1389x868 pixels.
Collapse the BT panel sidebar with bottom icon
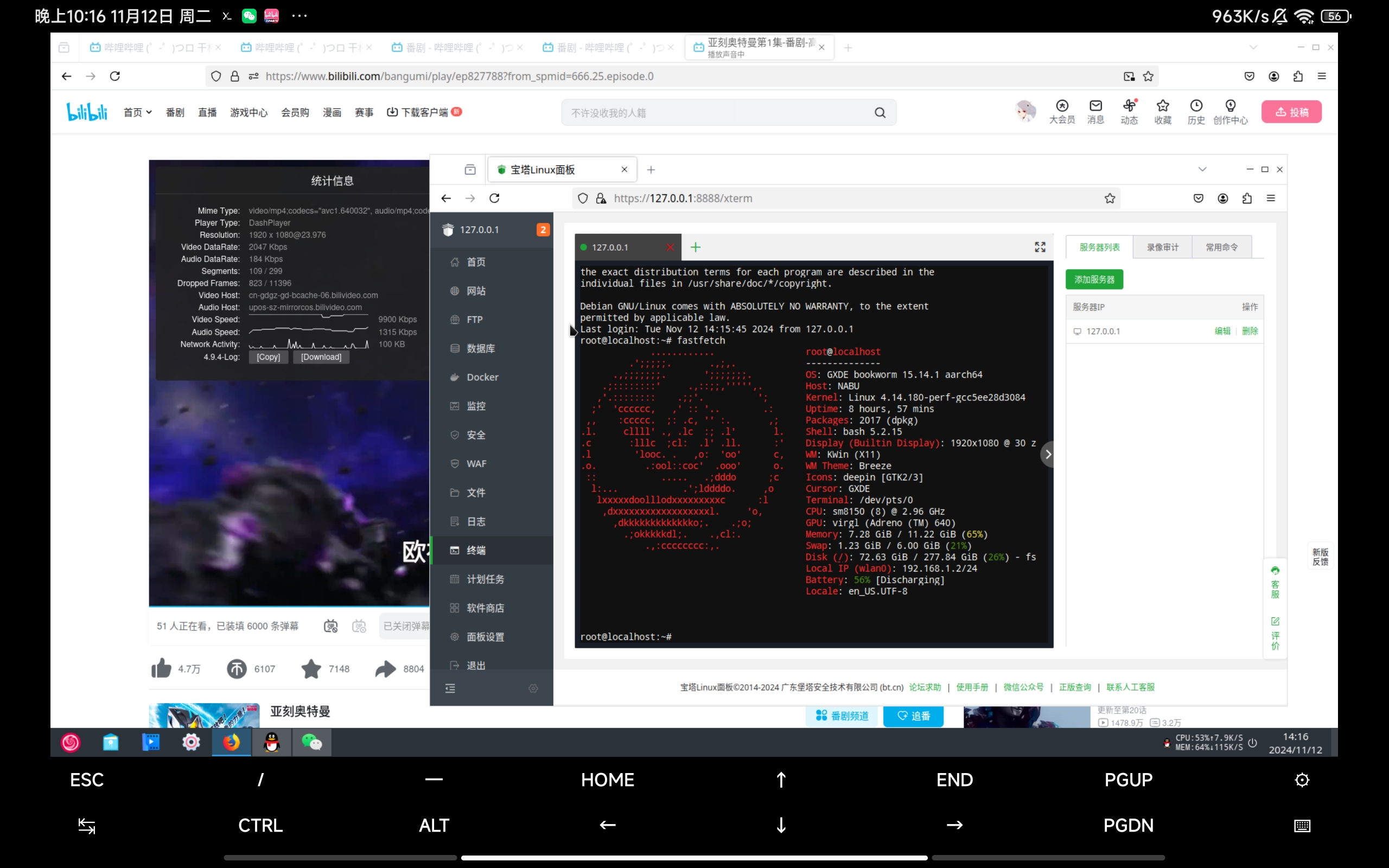(450, 688)
